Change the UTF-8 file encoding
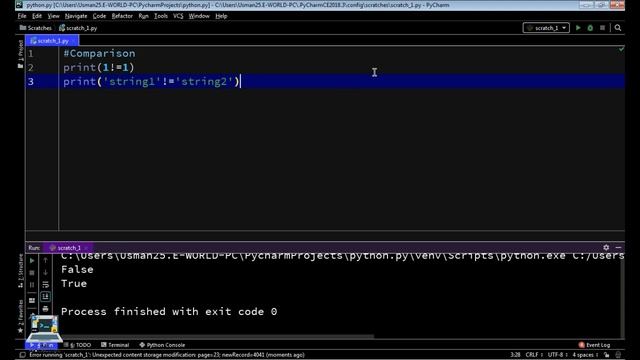The image size is (640, 360). 558,355
